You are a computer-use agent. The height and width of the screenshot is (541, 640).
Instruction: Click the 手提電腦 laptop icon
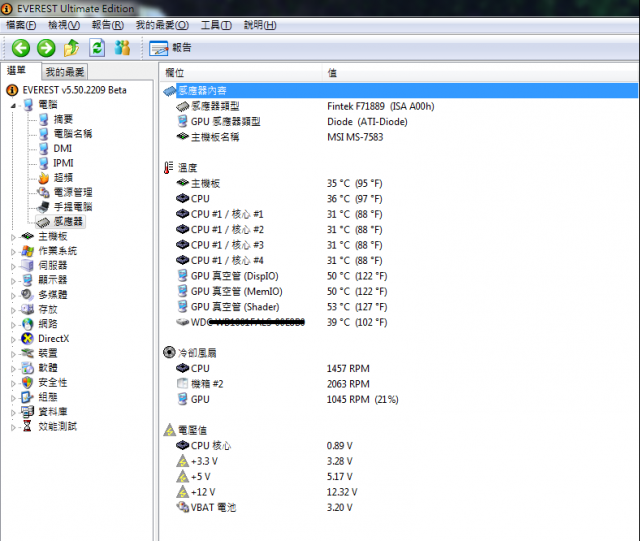(x=43, y=207)
